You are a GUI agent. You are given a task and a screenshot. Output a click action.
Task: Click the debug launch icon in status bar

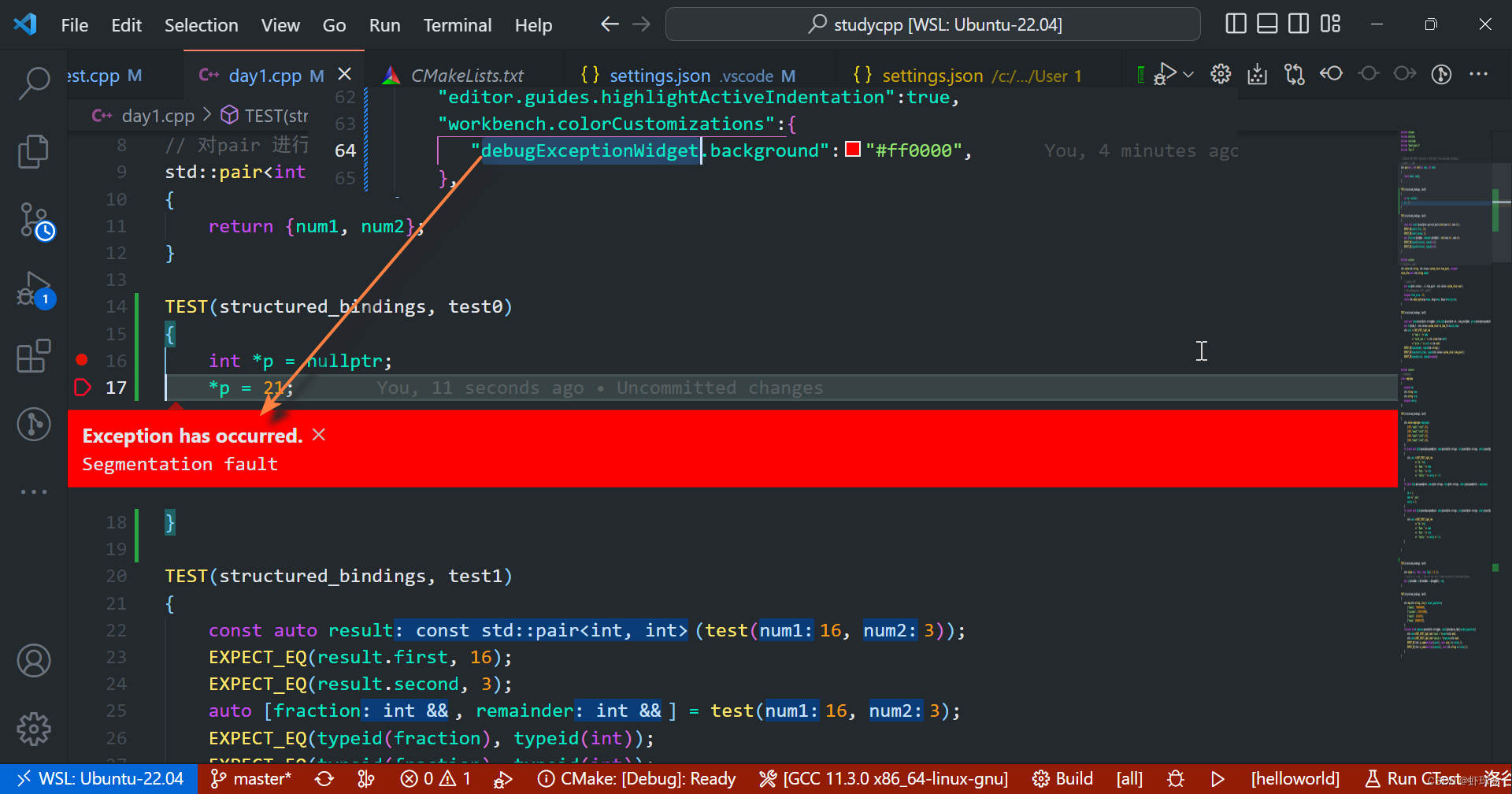pyautogui.click(x=502, y=779)
